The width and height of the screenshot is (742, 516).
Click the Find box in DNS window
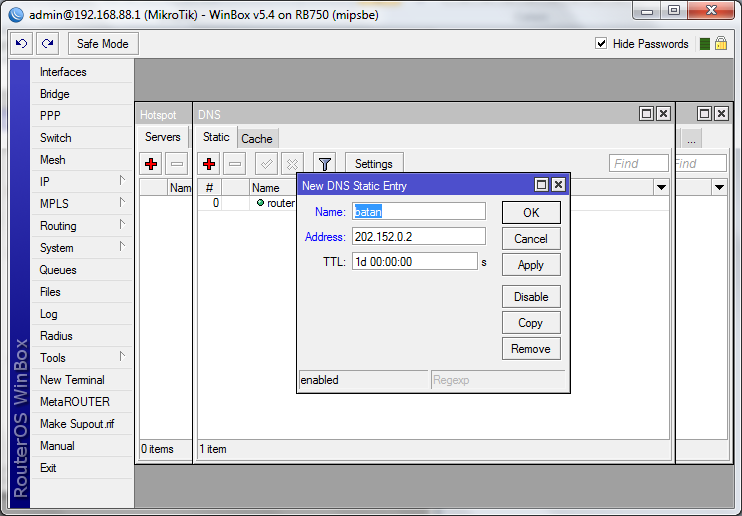point(638,163)
